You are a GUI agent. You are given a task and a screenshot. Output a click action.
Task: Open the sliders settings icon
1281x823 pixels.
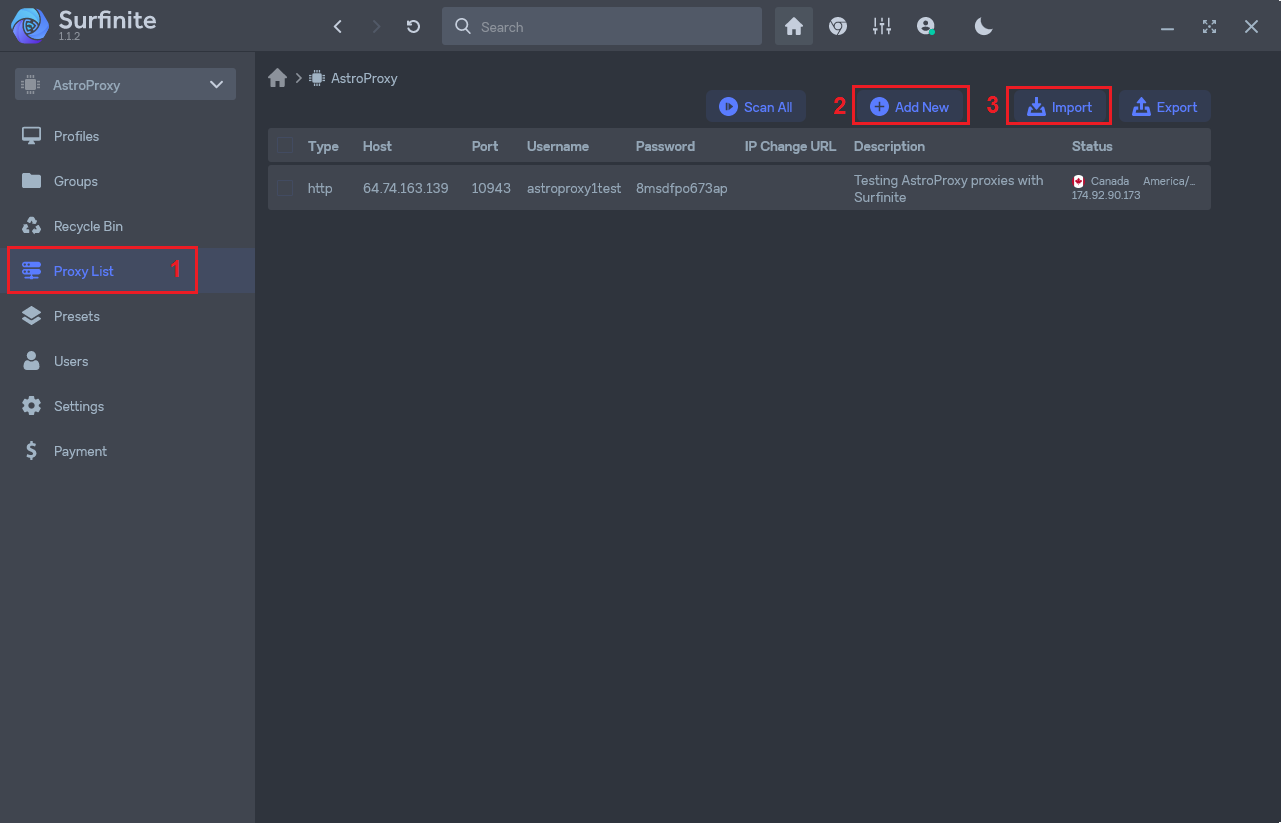(x=882, y=27)
